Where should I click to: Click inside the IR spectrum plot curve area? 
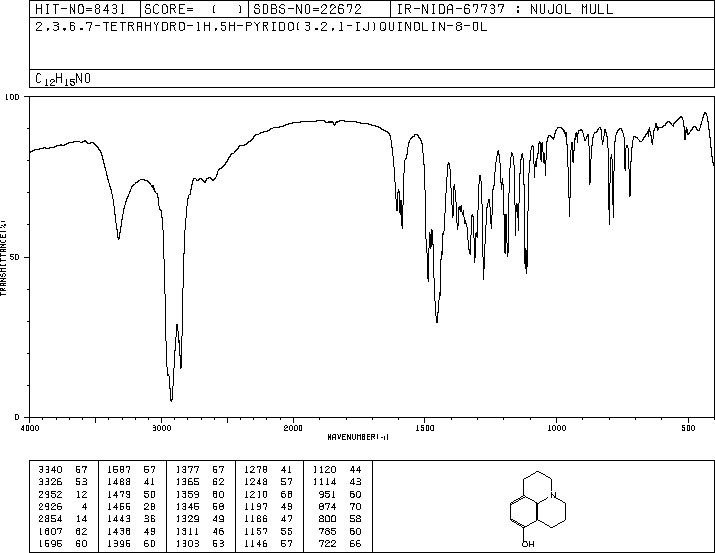(x=372, y=257)
